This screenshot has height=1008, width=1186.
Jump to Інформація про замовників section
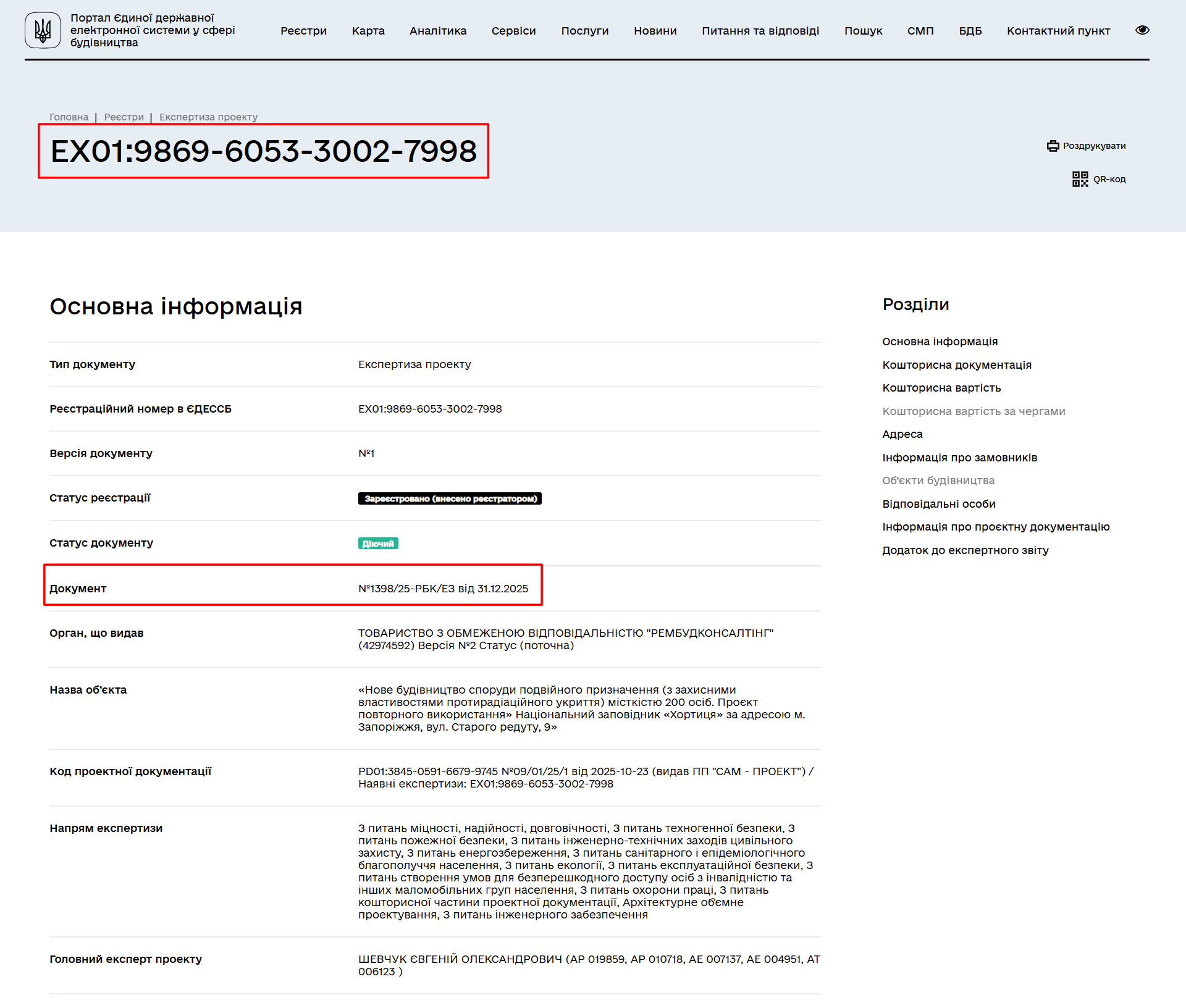(x=959, y=458)
